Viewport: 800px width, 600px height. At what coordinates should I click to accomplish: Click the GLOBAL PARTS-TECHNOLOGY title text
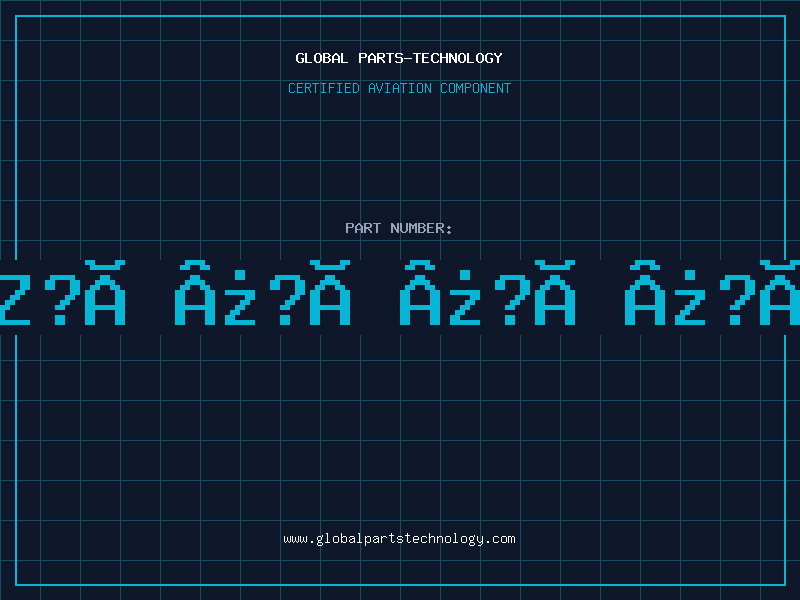point(399,58)
